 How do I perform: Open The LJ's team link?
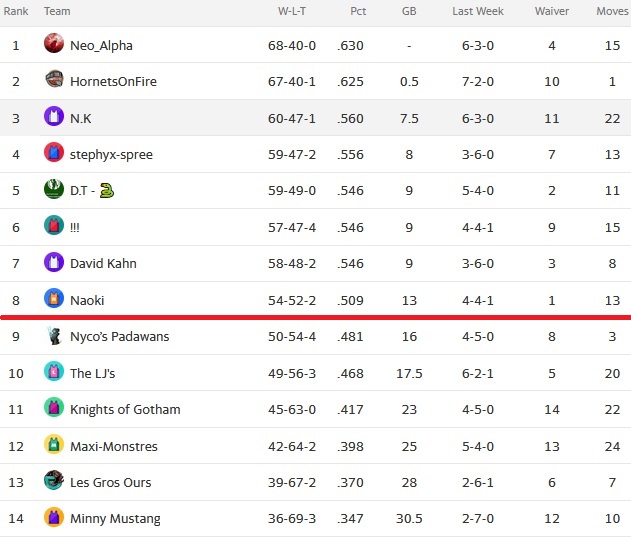pyautogui.click(x=93, y=373)
